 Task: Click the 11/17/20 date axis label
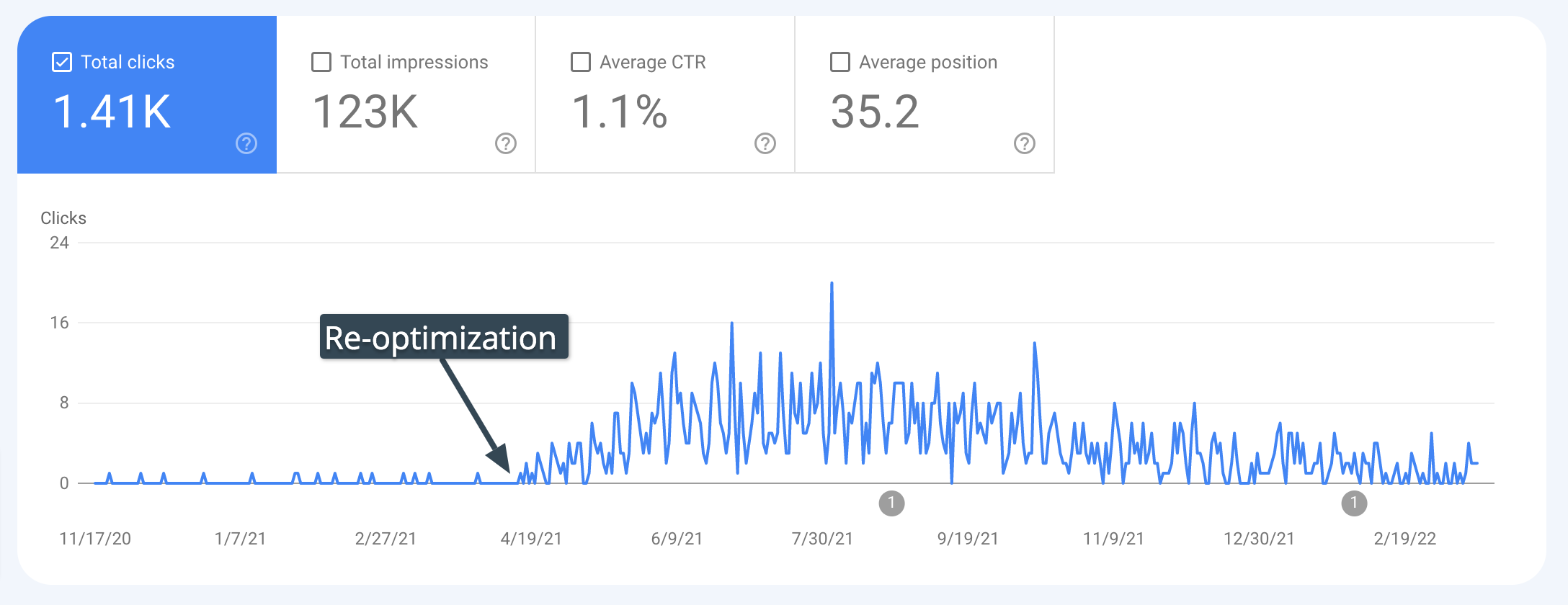click(95, 539)
